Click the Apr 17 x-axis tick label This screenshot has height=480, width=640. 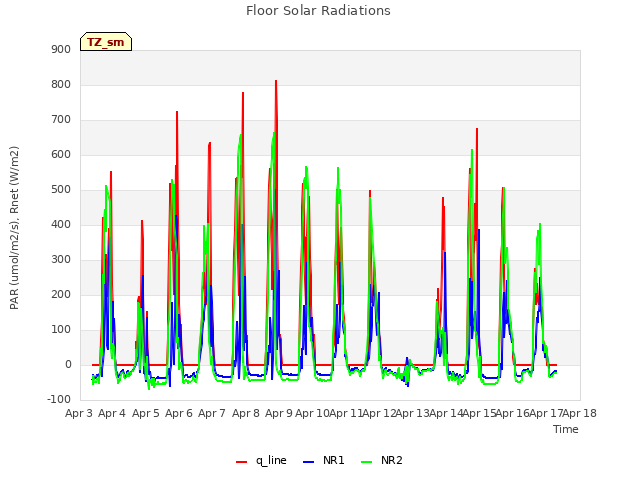(x=546, y=413)
